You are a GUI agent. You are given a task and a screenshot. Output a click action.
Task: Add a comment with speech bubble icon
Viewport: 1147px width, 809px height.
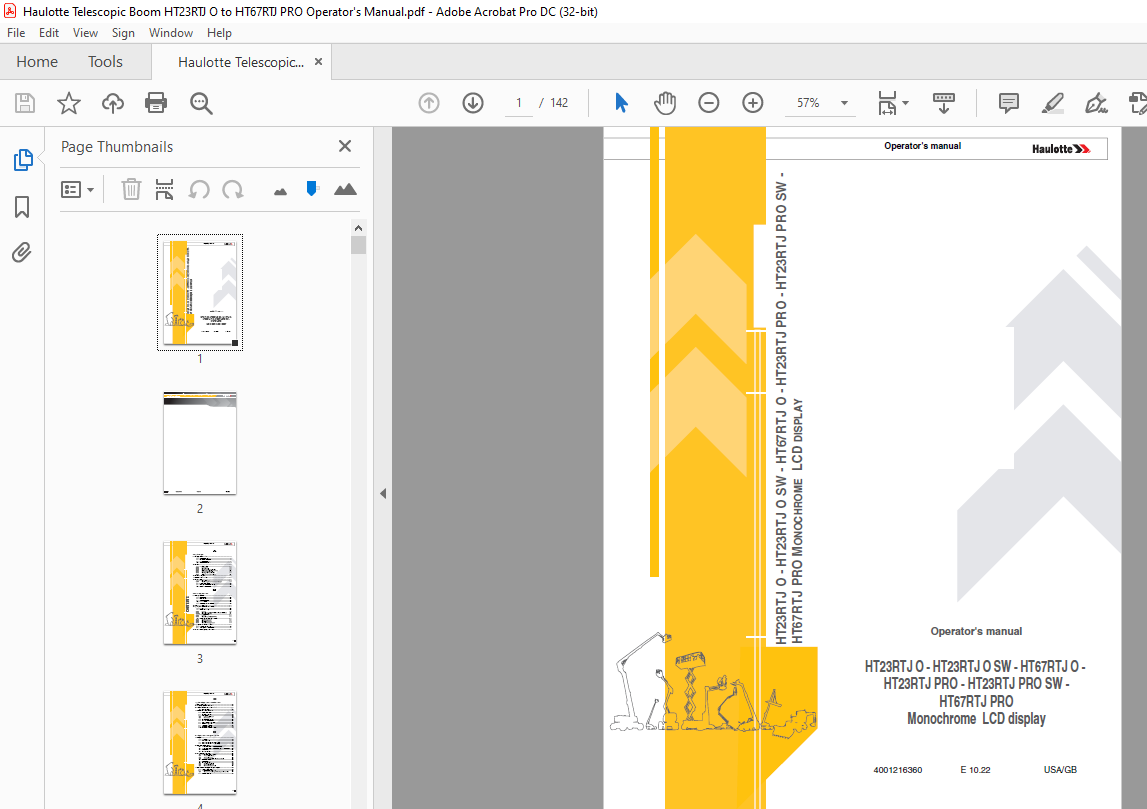click(1009, 103)
